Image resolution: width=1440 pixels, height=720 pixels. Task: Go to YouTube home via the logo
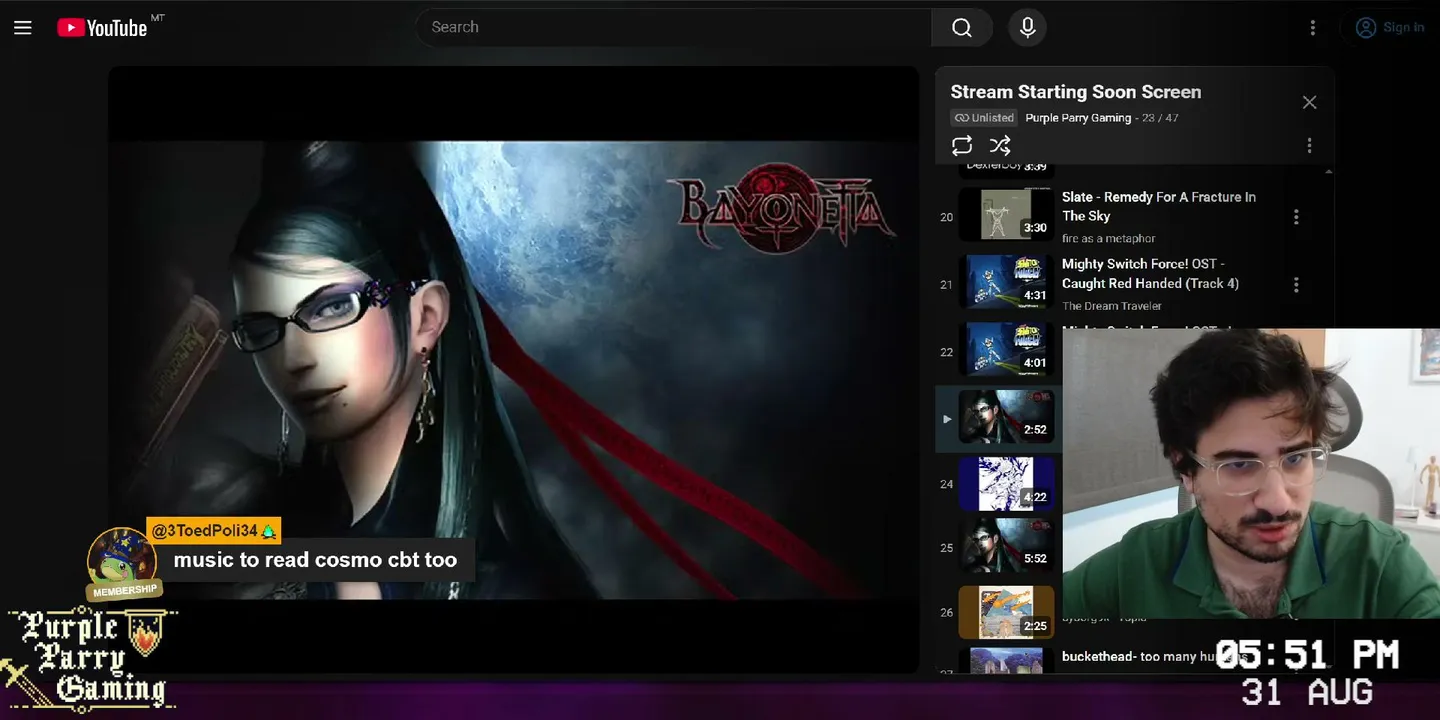102,28
